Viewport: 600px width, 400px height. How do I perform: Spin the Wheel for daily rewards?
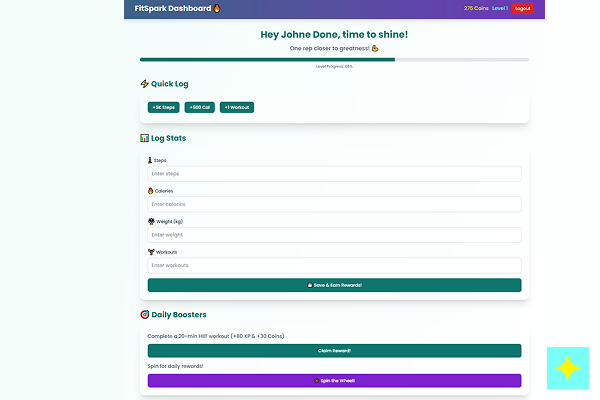334,381
